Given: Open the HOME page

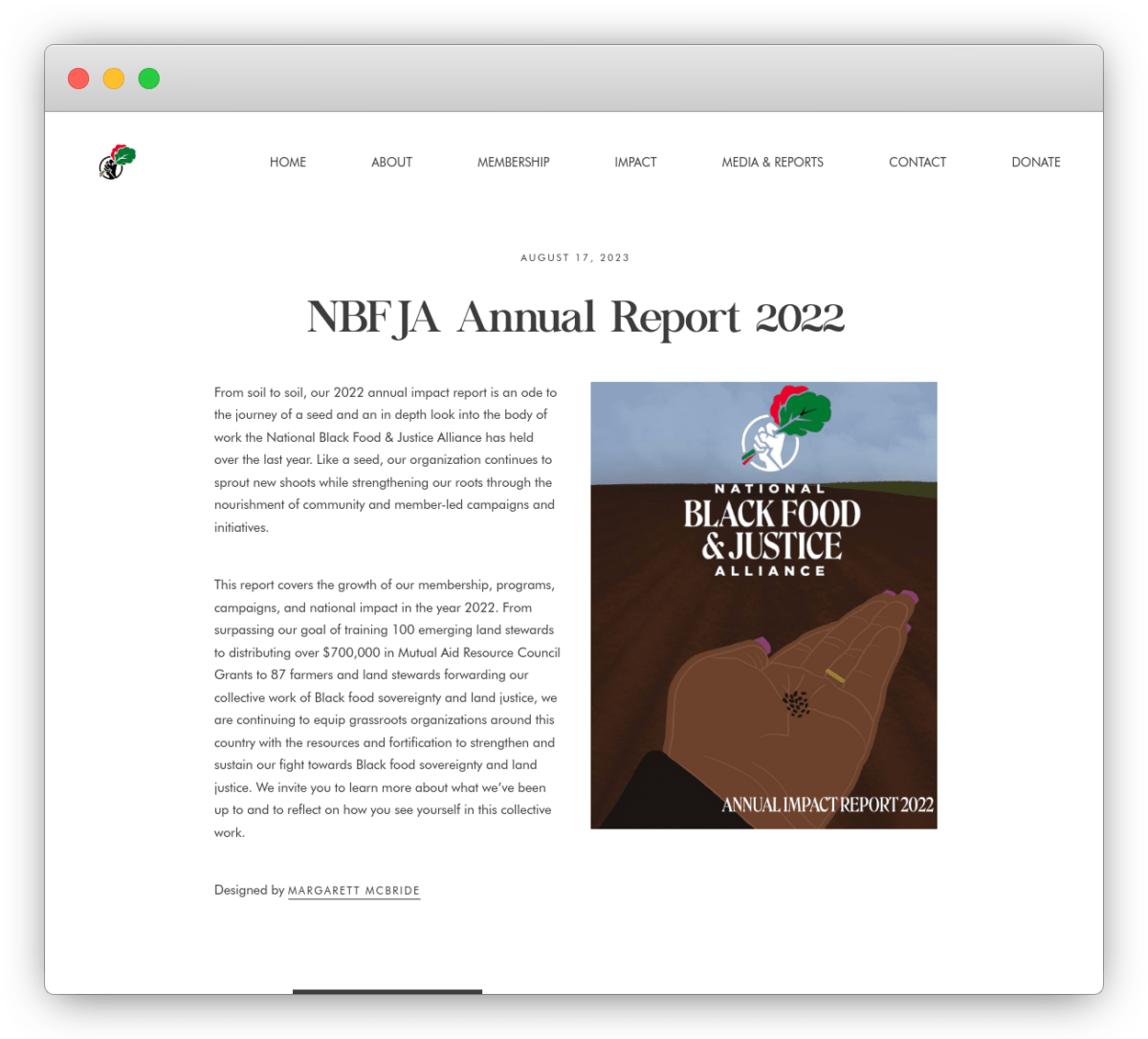Looking at the screenshot, I should click(288, 163).
